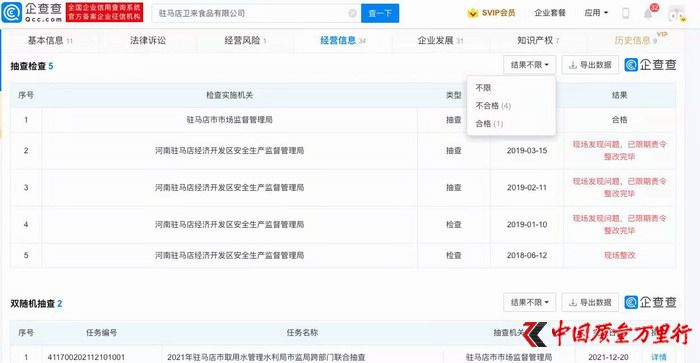Choose 不限 in the results filter
700x363 pixels.
point(483,88)
